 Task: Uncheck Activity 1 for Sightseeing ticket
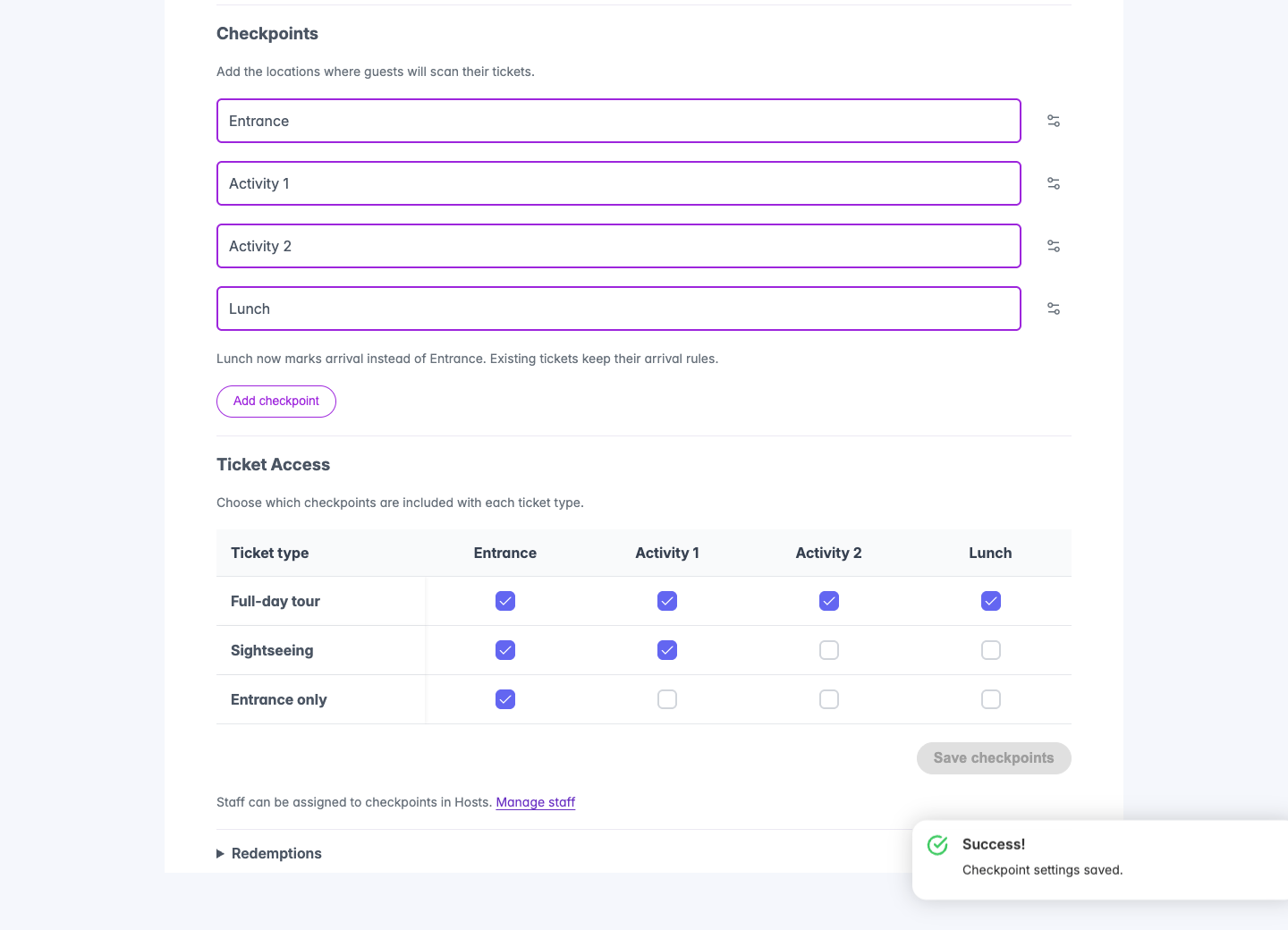coord(667,650)
